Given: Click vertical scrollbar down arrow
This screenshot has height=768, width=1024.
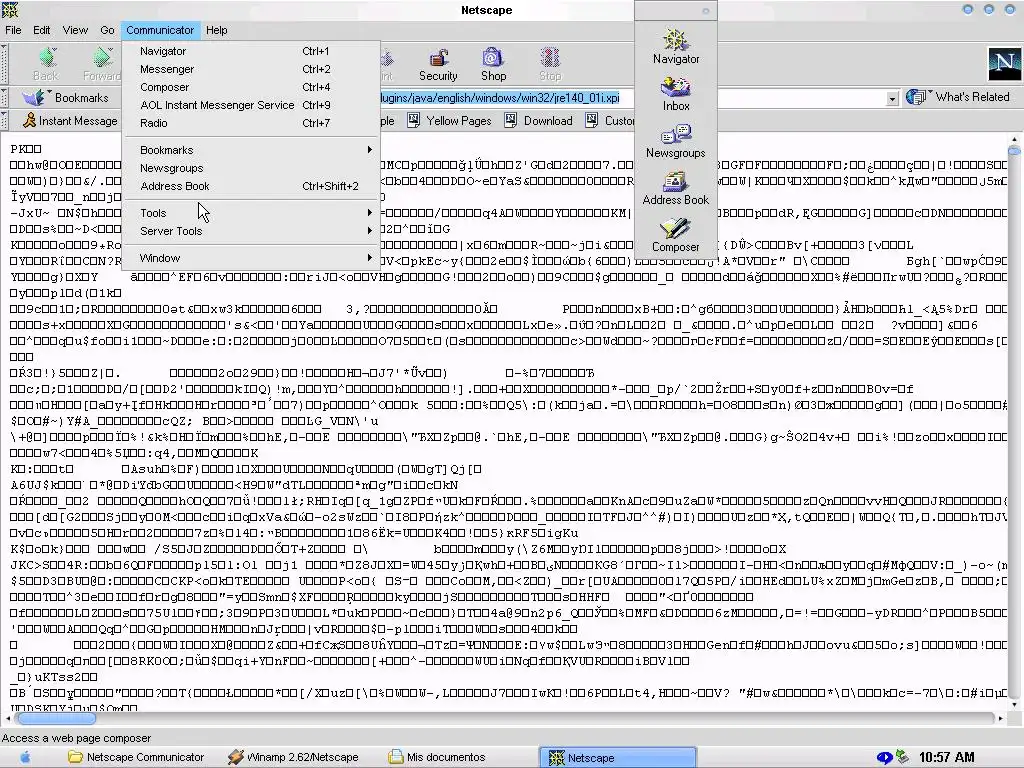Looking at the screenshot, I should 1014,705.
